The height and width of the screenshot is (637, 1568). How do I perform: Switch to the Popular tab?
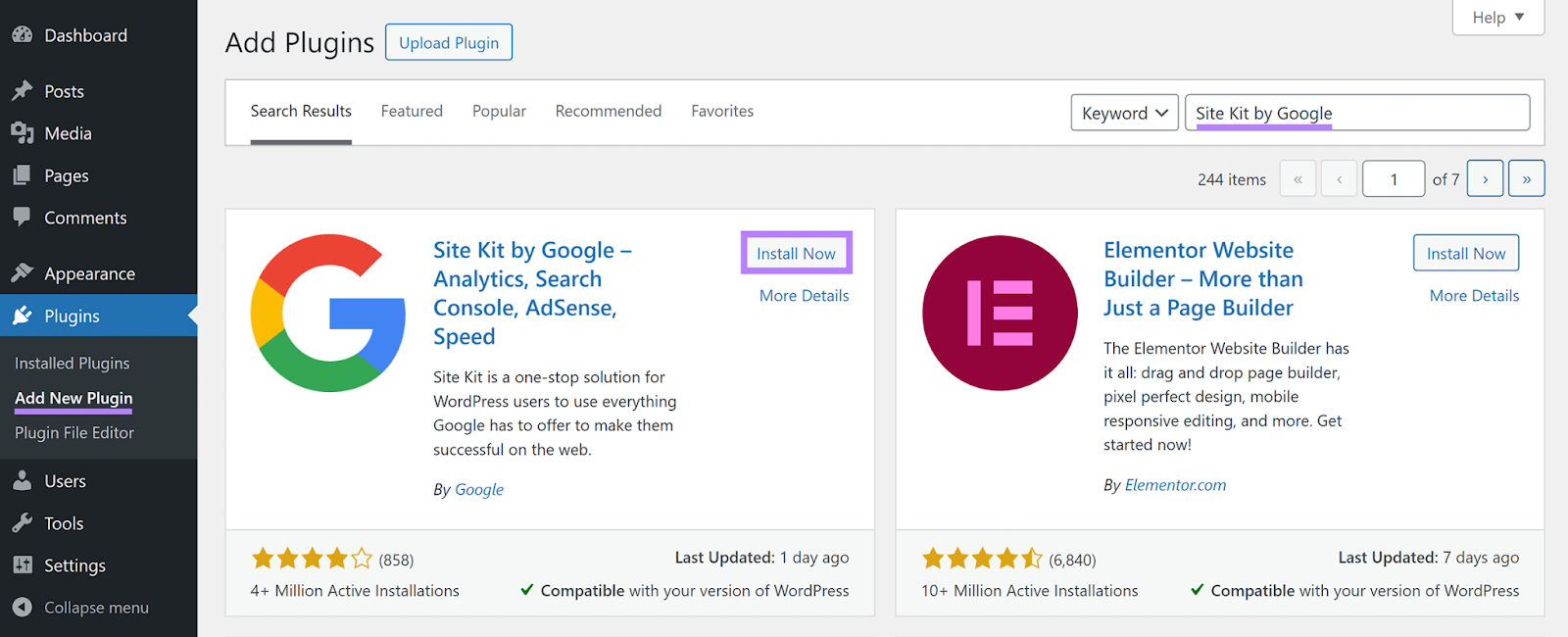tap(499, 111)
